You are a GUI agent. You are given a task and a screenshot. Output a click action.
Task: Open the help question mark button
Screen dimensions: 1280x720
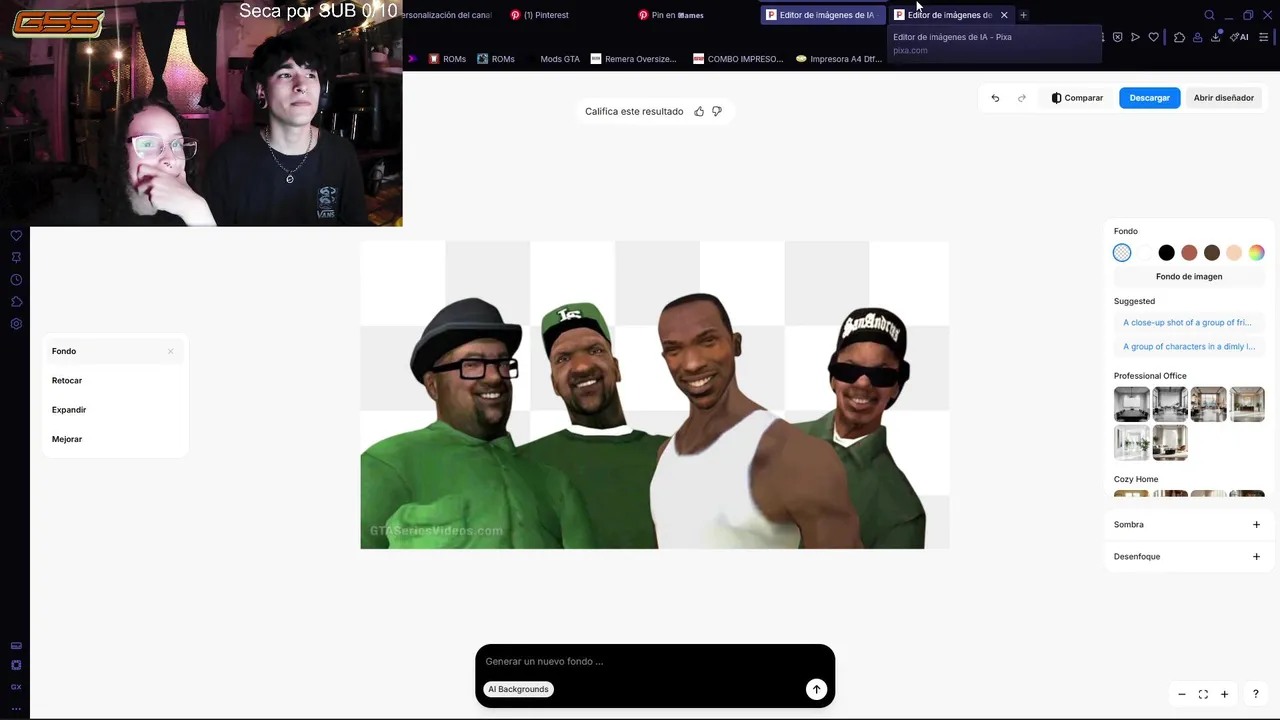pos(1256,694)
